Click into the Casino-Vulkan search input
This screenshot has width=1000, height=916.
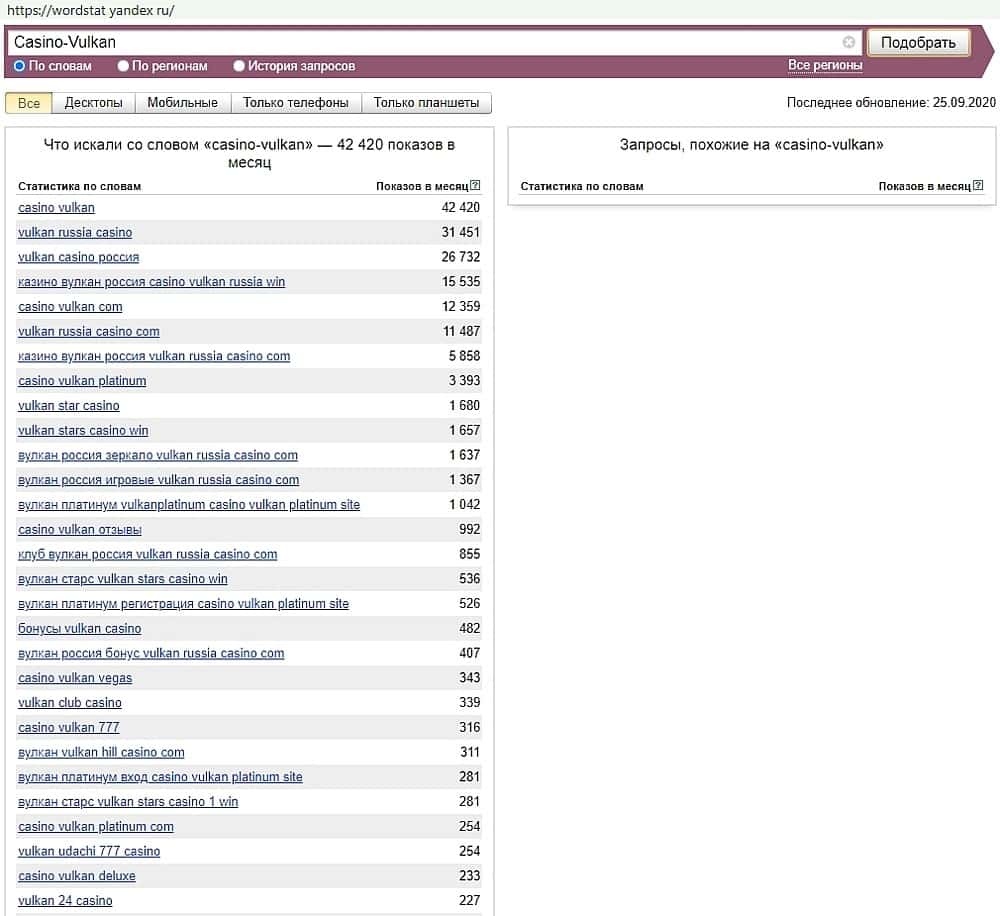[x=420, y=42]
